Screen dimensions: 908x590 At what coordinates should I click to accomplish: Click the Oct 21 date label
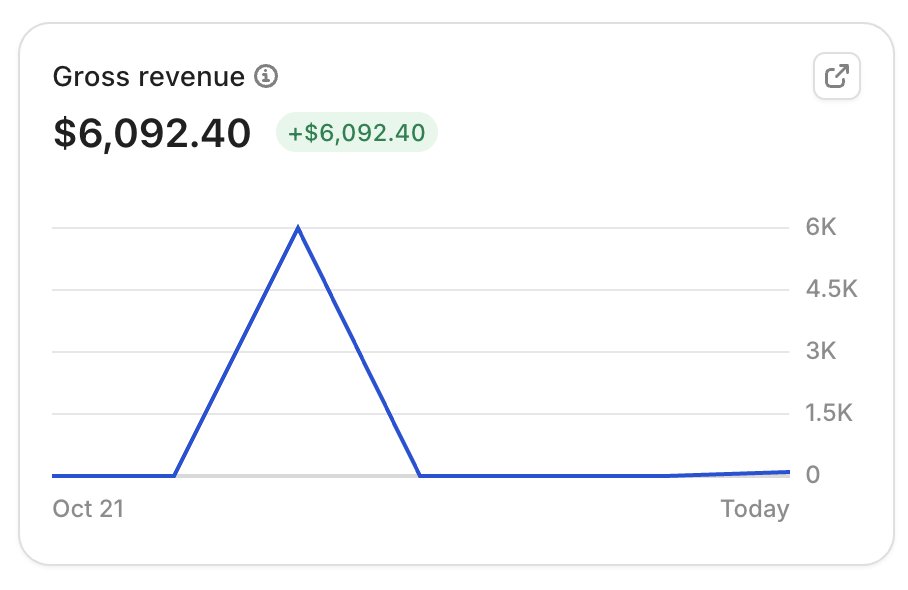point(89,509)
